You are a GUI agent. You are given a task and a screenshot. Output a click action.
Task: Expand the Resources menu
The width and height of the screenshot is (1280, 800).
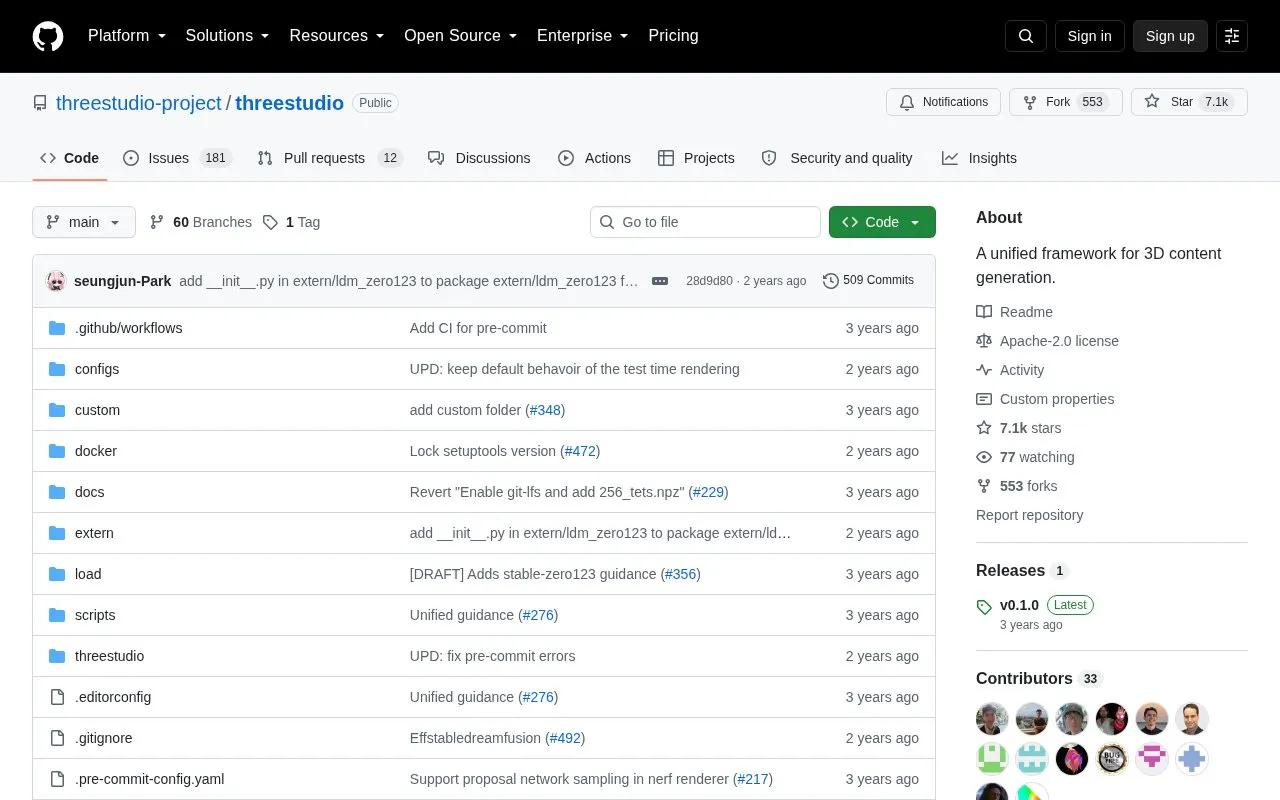(x=337, y=36)
